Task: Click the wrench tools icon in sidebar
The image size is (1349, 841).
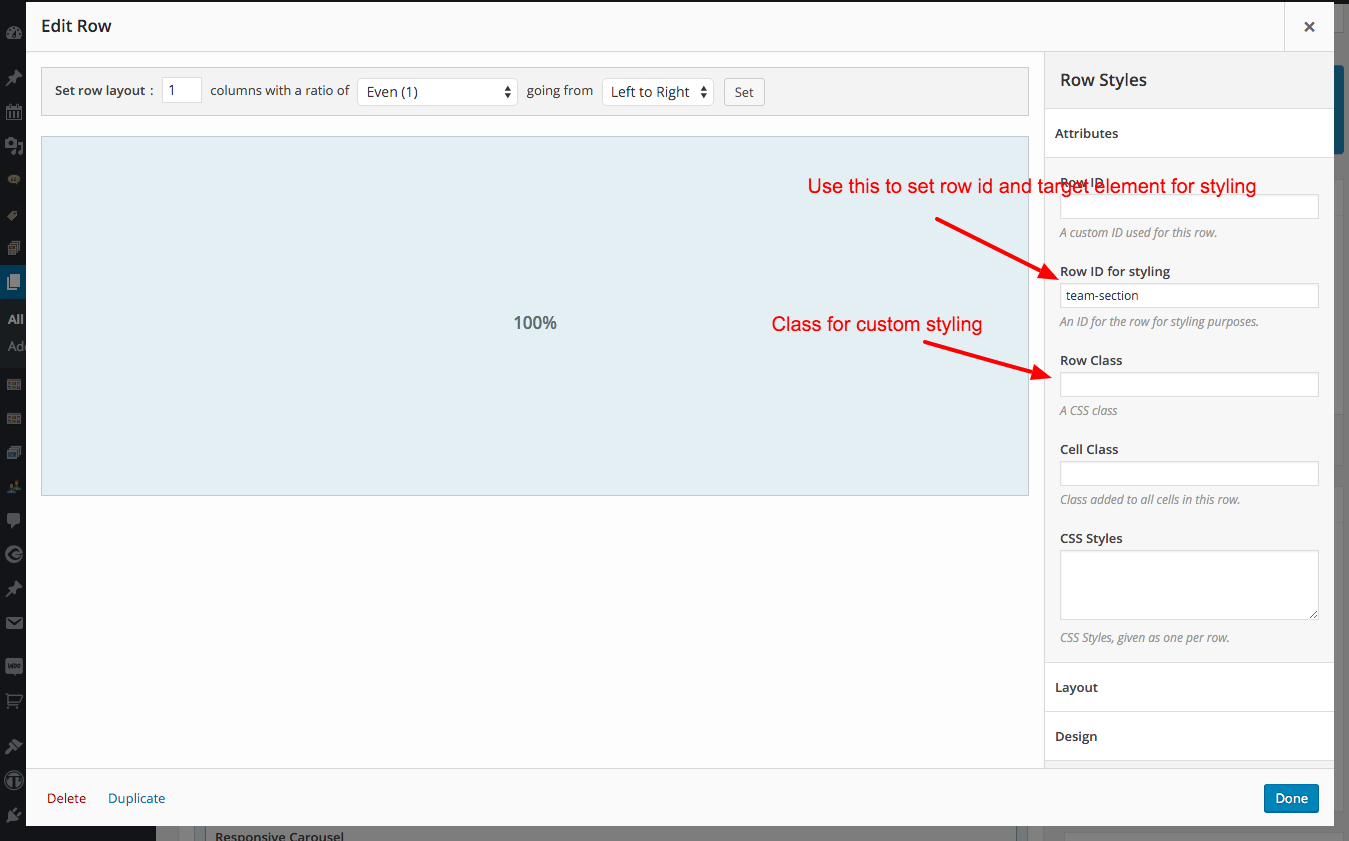Action: pos(14,745)
